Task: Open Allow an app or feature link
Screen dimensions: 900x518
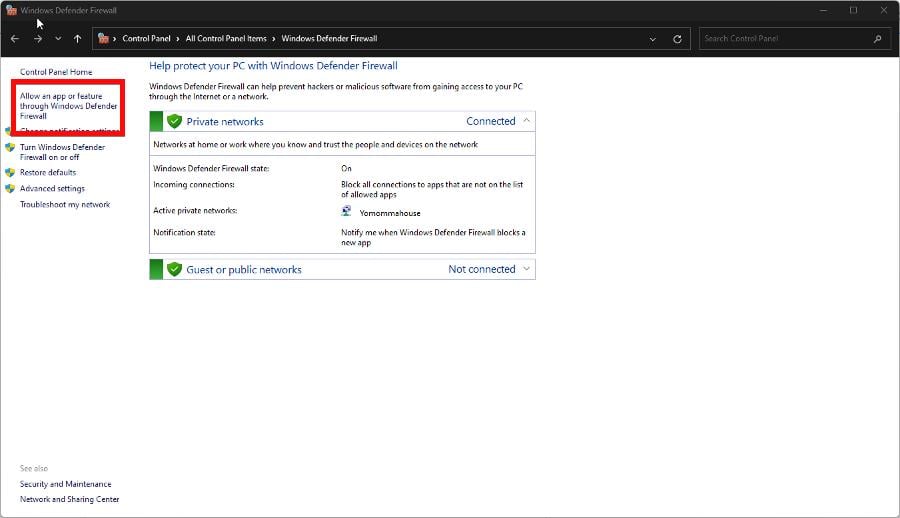Action: click(x=68, y=106)
